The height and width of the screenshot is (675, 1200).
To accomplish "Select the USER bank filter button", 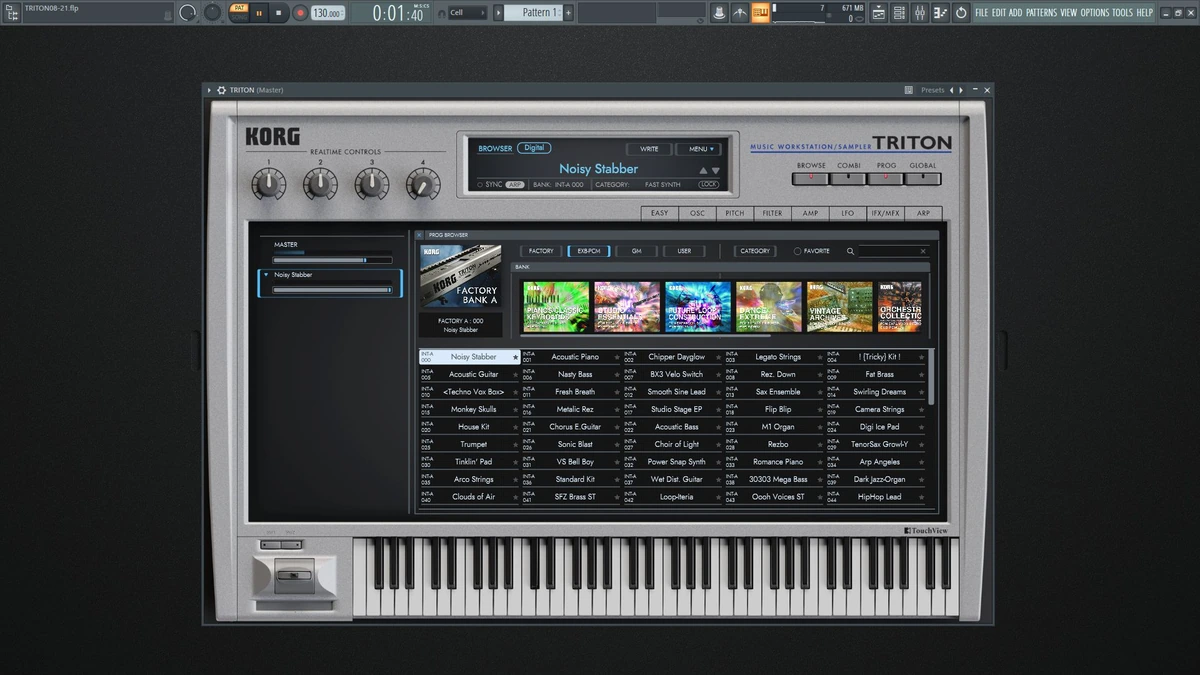I will tap(684, 251).
